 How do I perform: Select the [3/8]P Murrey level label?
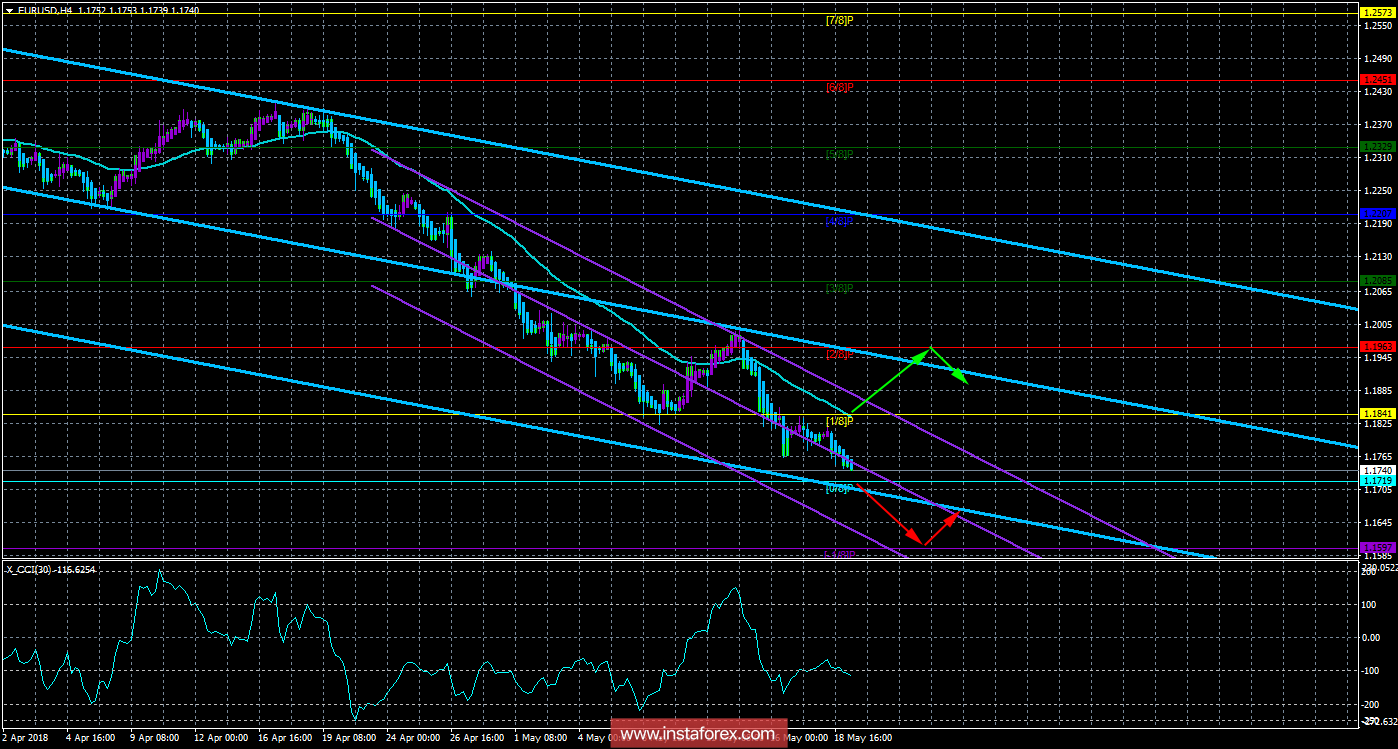pos(839,288)
